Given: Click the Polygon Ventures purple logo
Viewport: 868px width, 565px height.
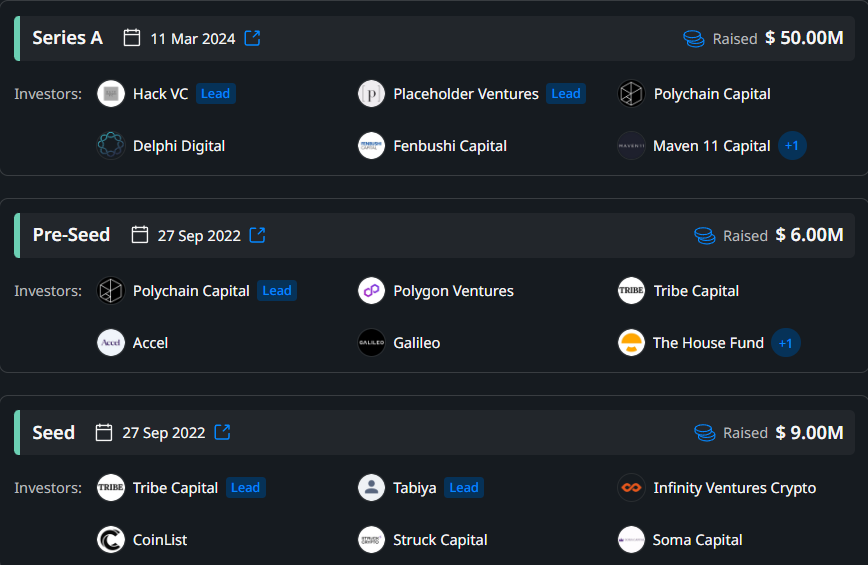Looking at the screenshot, I should point(371,291).
